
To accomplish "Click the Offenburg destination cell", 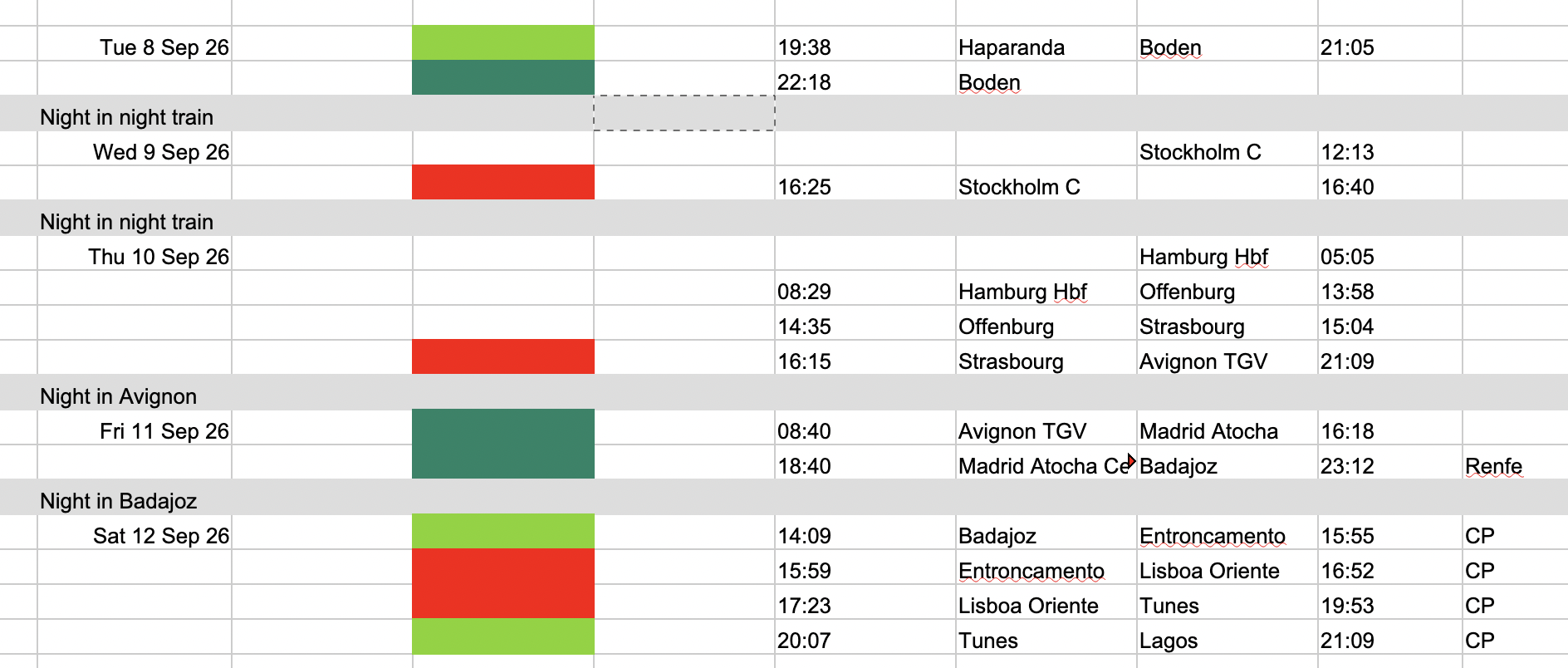I will click(x=1227, y=292).
